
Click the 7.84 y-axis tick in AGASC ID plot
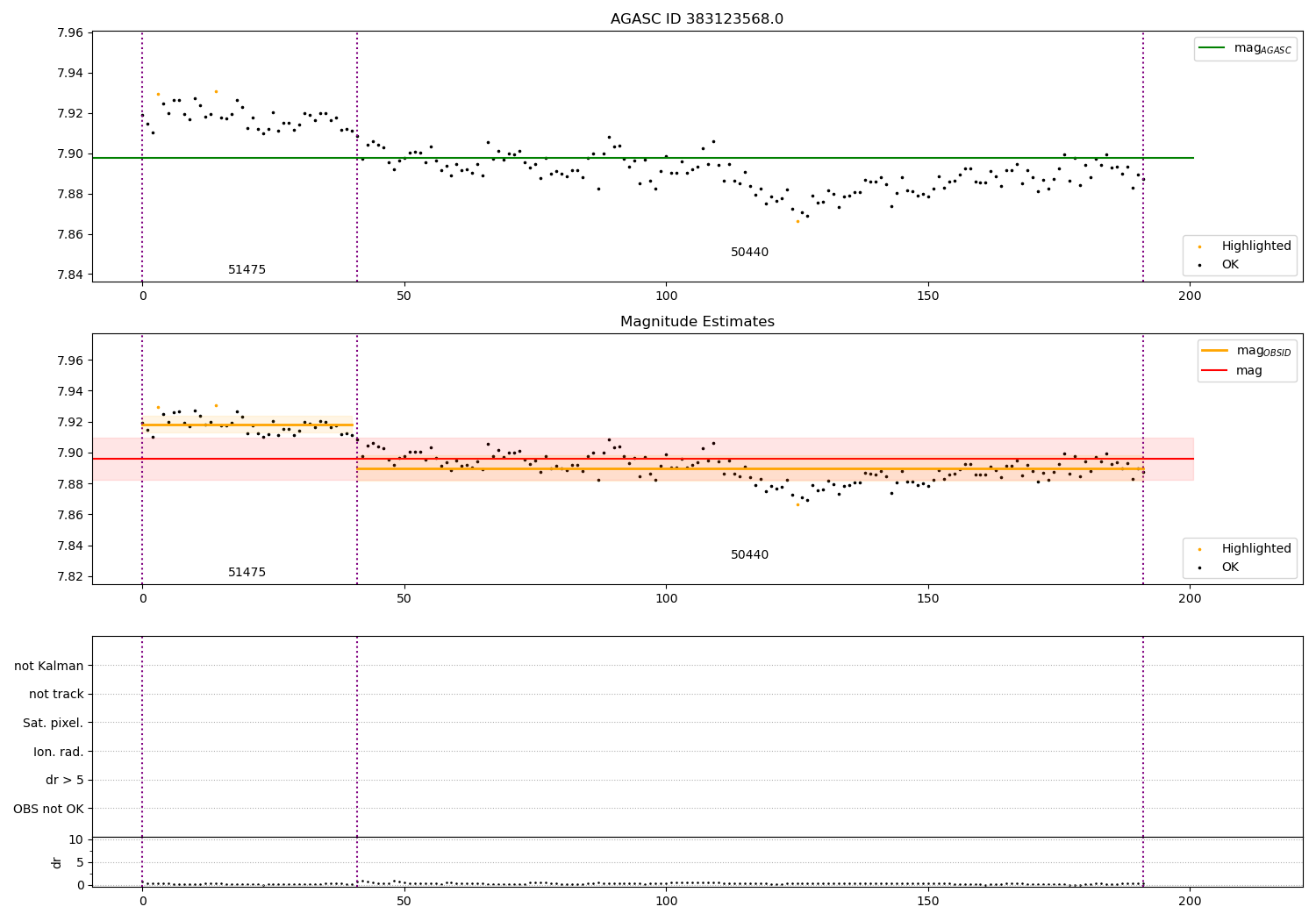click(71, 275)
